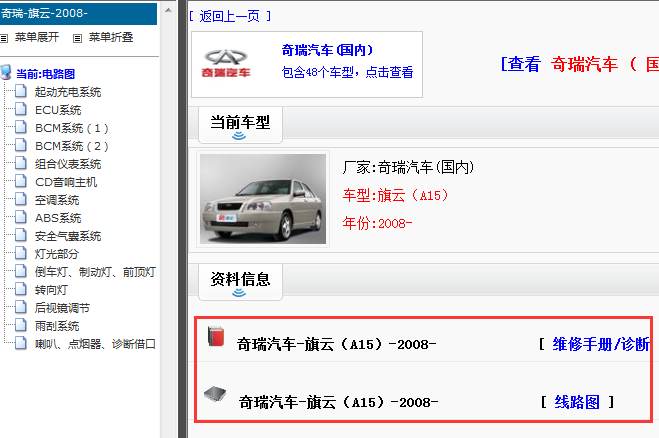Click the page icon next to 灯光部分
Image resolution: width=659 pixels, height=438 pixels.
(x=21, y=253)
